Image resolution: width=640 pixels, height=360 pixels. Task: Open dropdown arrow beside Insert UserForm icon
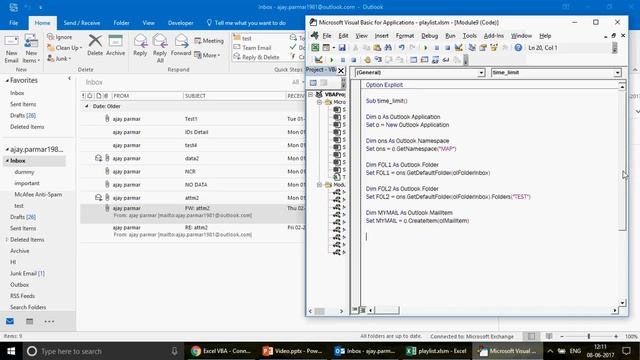point(333,48)
